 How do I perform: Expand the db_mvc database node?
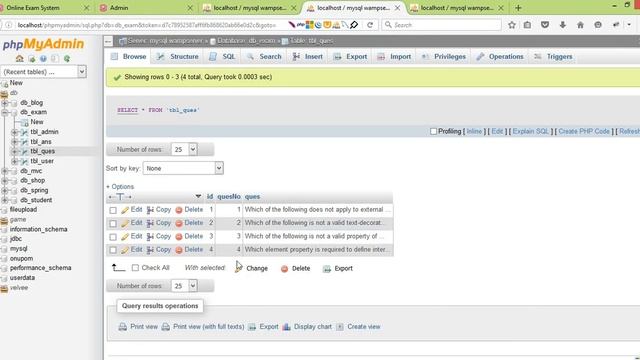[x=4, y=171]
